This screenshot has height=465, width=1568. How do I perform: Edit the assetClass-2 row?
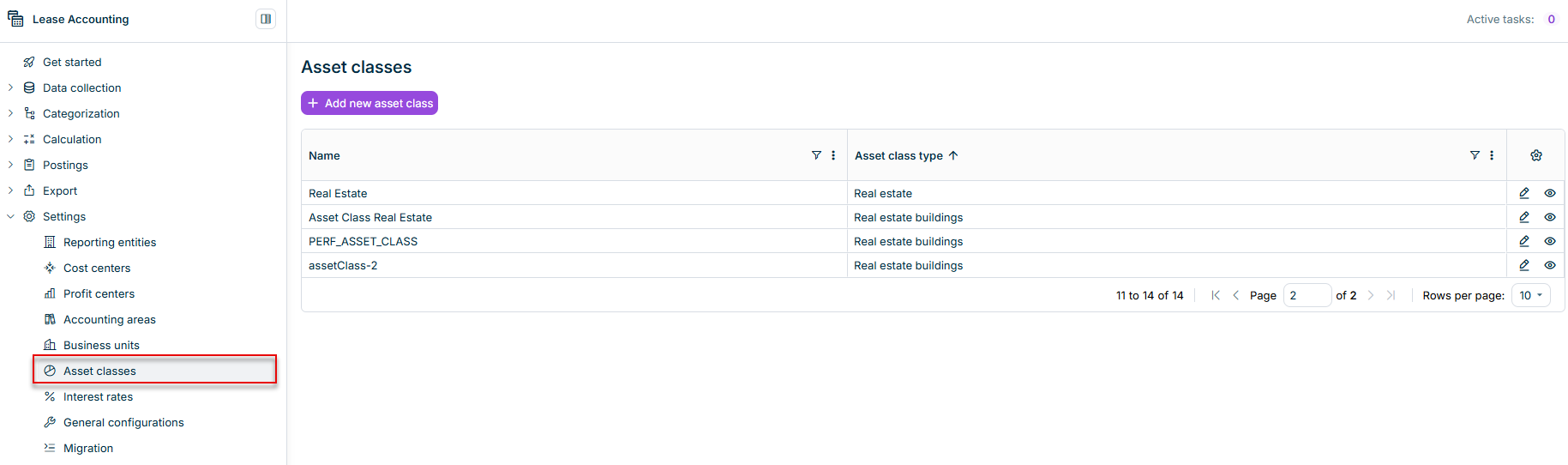pos(1524,265)
